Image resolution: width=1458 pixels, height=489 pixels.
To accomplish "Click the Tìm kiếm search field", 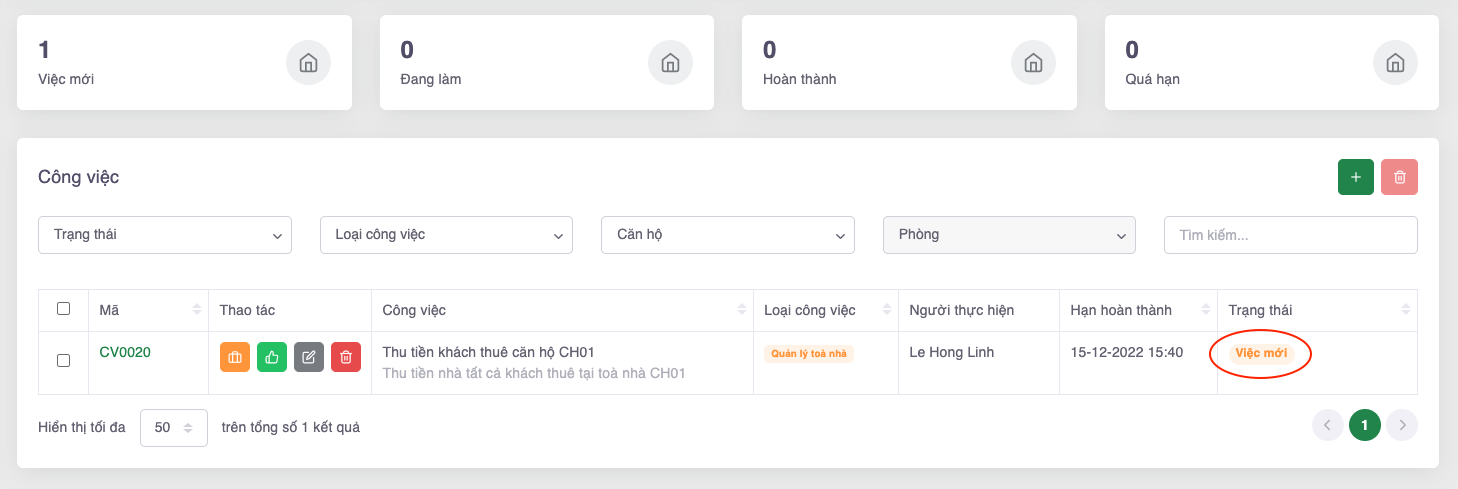I will pyautogui.click(x=1290, y=235).
